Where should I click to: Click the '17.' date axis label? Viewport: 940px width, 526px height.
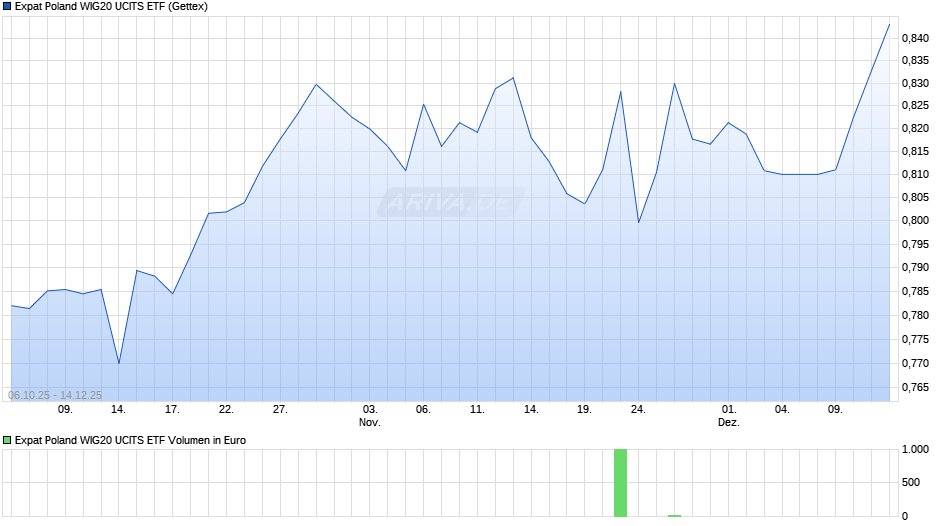tap(172, 410)
